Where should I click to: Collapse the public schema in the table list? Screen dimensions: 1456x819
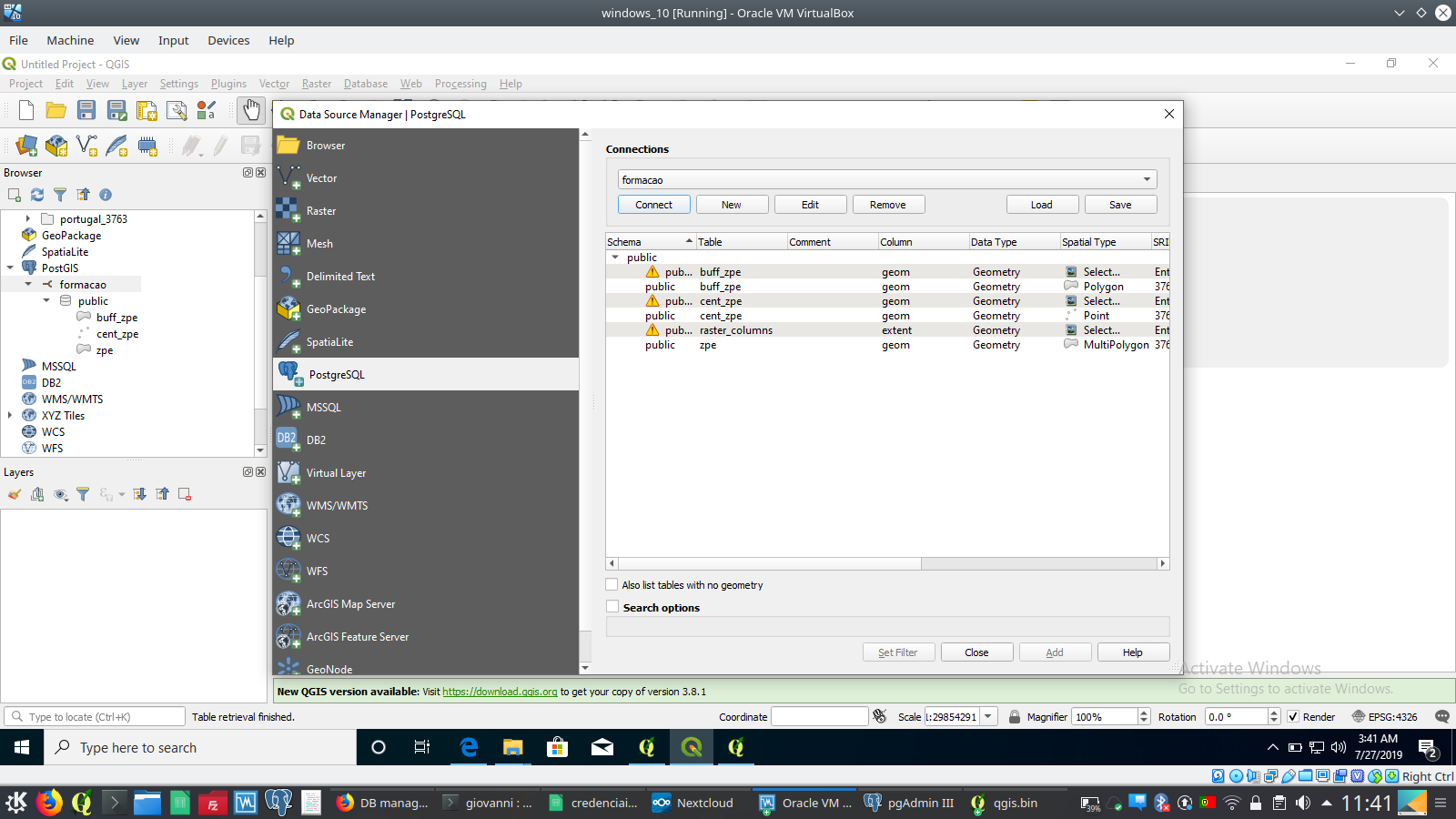click(617, 258)
